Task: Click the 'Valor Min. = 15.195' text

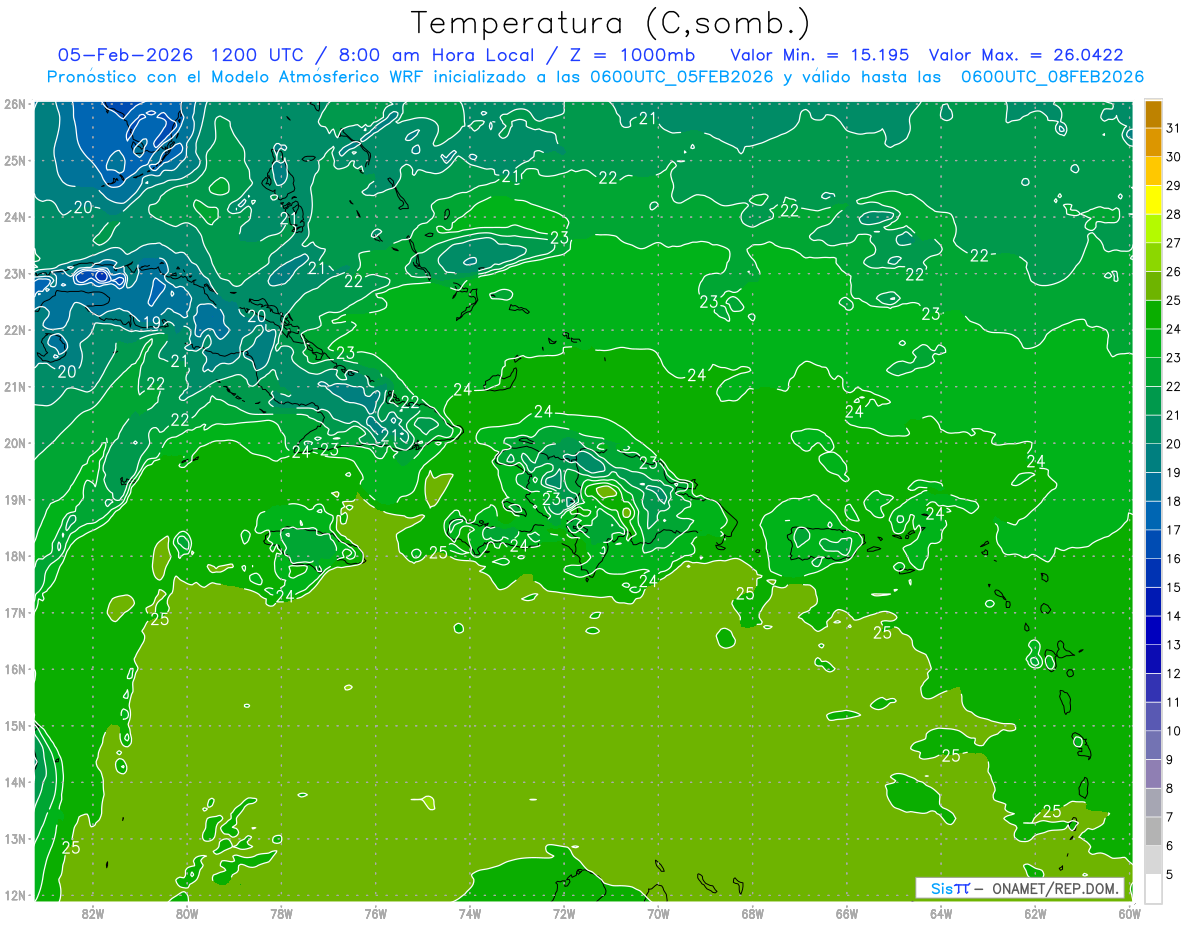Action: click(820, 54)
